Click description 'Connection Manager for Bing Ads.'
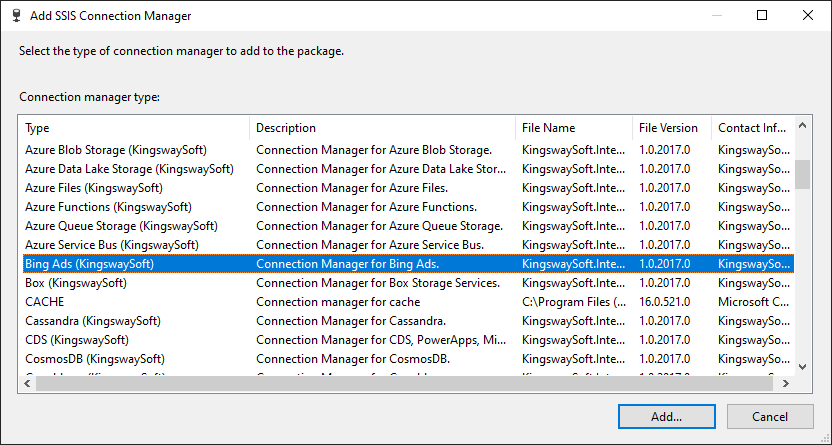Viewport: 832px width, 445px height. tap(348, 264)
